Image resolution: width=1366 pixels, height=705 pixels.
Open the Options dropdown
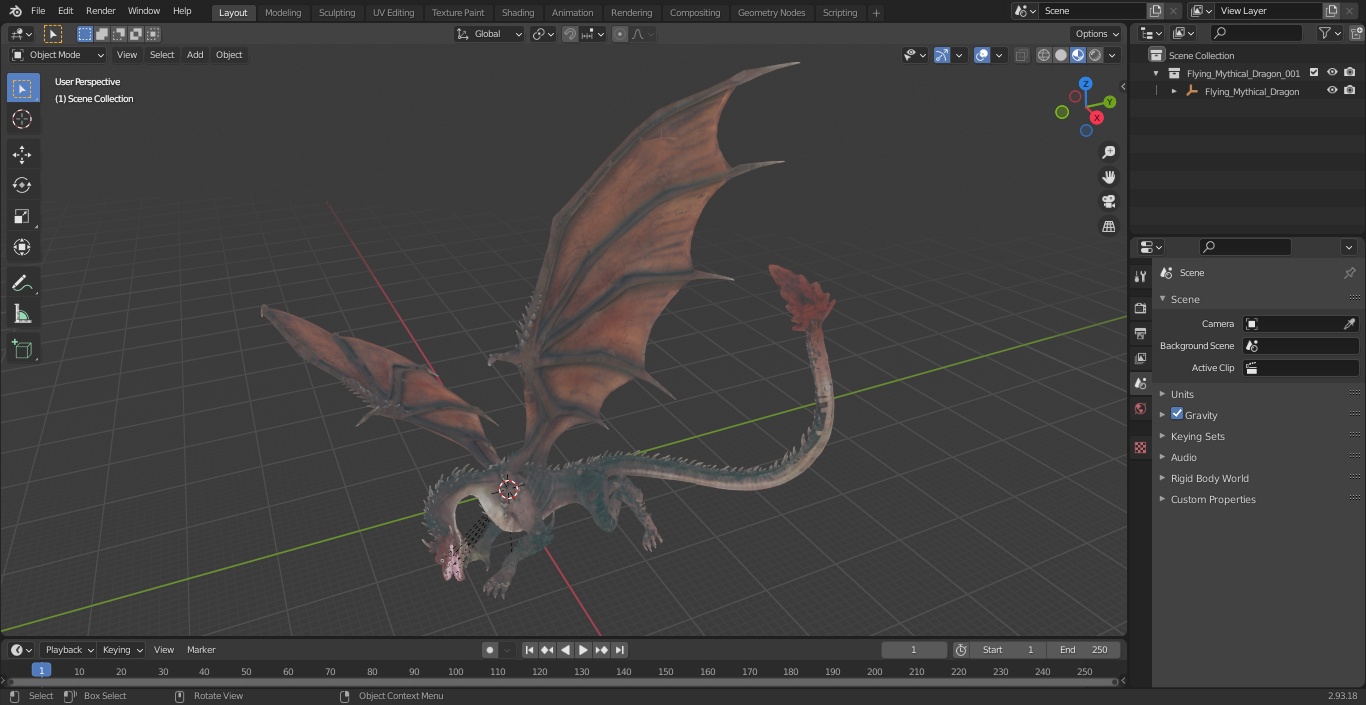point(1098,34)
